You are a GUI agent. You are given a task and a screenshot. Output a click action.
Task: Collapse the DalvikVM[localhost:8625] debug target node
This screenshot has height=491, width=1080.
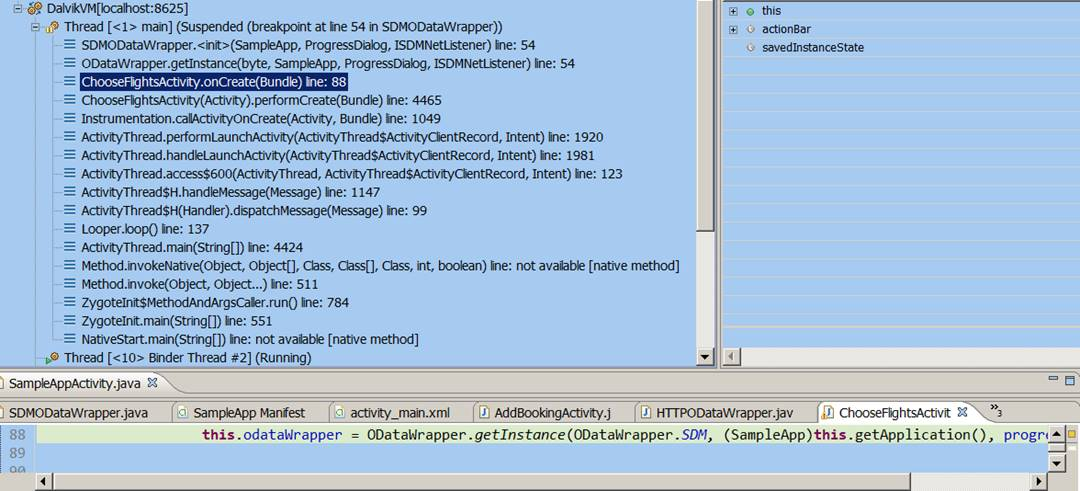(18, 9)
